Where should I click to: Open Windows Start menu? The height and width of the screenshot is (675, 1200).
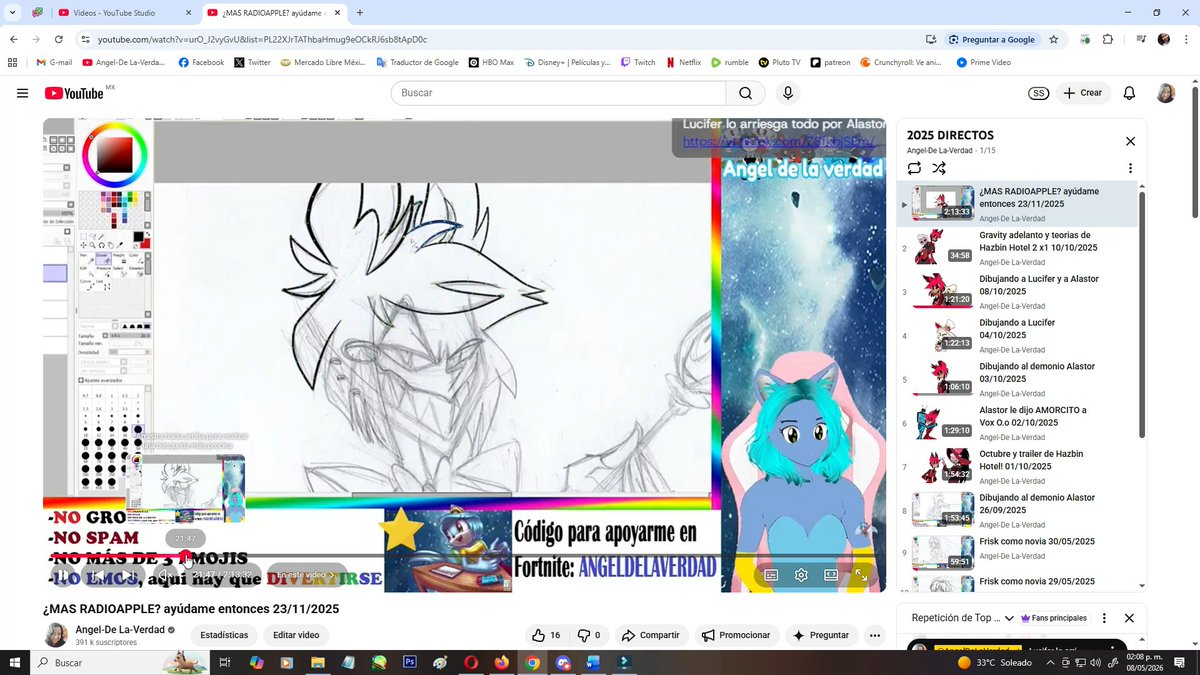14,662
